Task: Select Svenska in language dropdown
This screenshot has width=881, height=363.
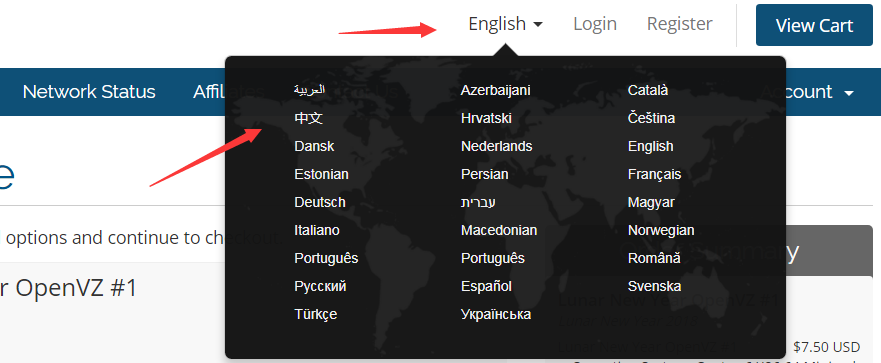Action: coord(655,287)
